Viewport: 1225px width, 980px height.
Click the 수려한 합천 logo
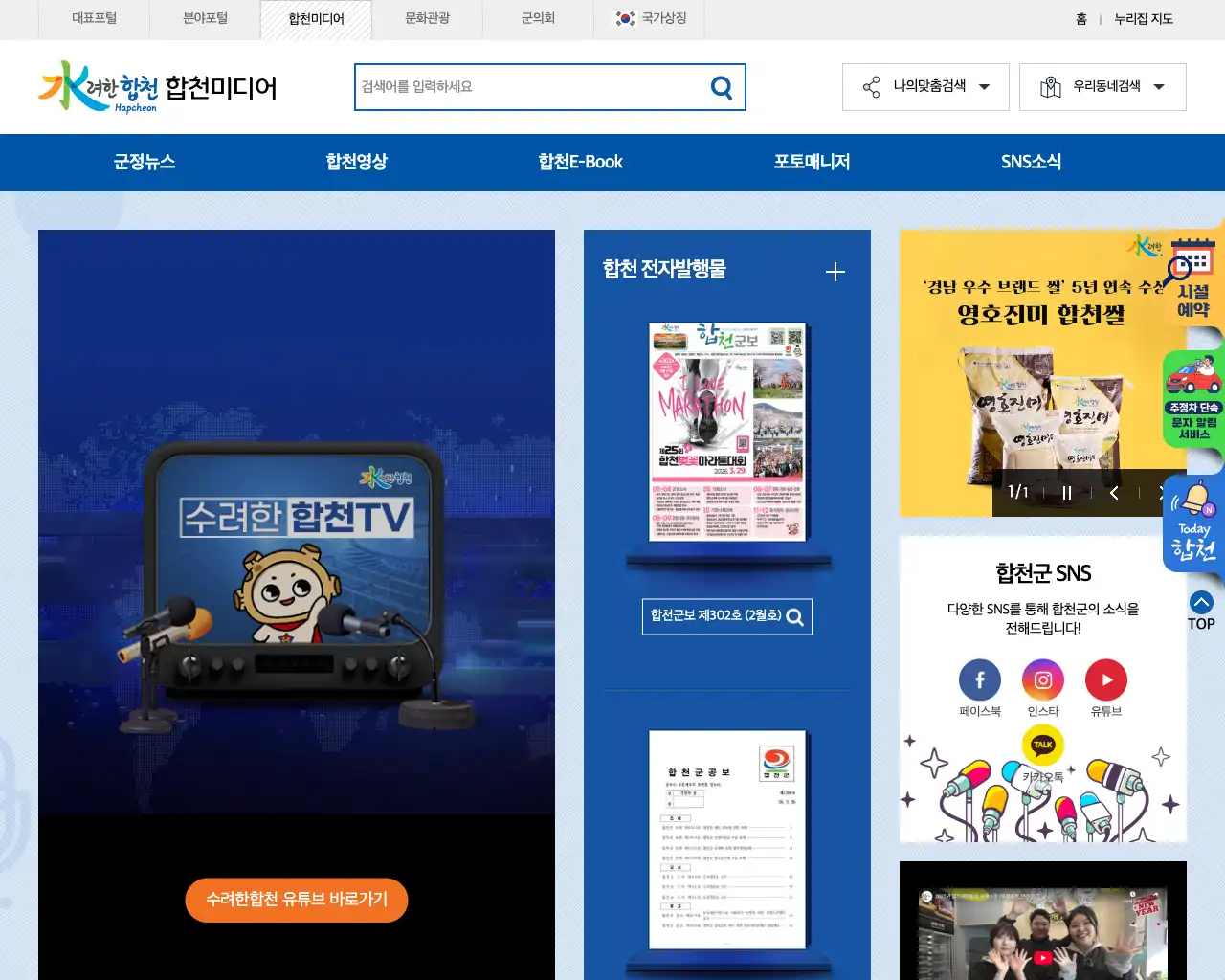[96, 86]
